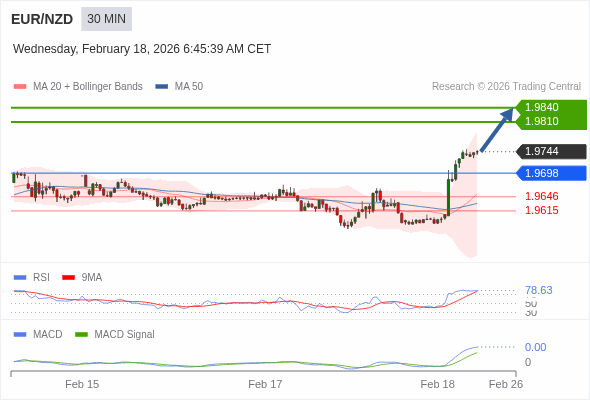Image resolution: width=590 pixels, height=400 pixels.
Task: Select the EUR/NZD pair title
Action: coord(42,19)
